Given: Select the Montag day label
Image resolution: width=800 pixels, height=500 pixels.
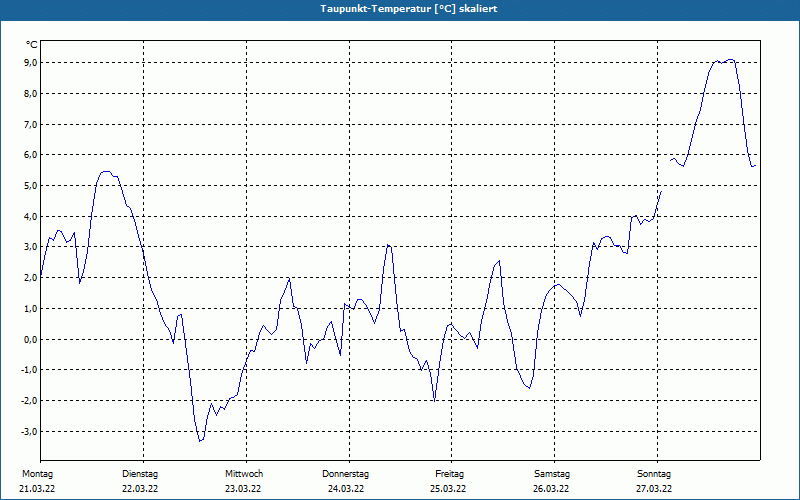Looking at the screenshot, I should point(37,474).
